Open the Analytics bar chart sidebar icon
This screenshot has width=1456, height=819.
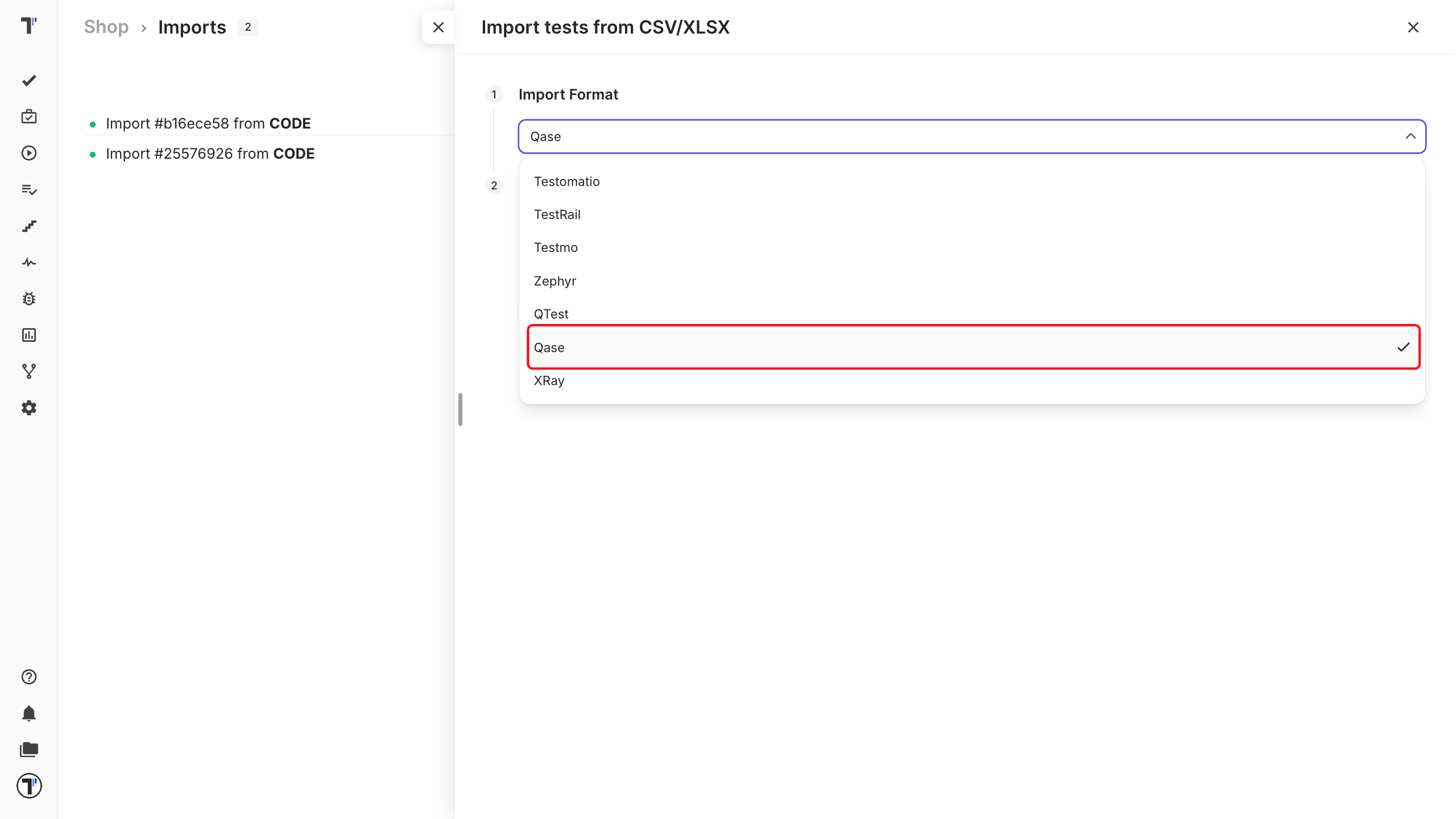pyautogui.click(x=29, y=335)
